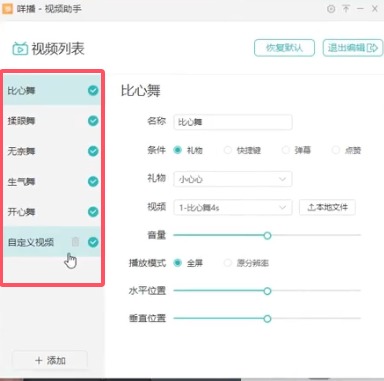384x381 pixels.
Task: Select the 礼物 condition radio button
Action: [x=177, y=150]
